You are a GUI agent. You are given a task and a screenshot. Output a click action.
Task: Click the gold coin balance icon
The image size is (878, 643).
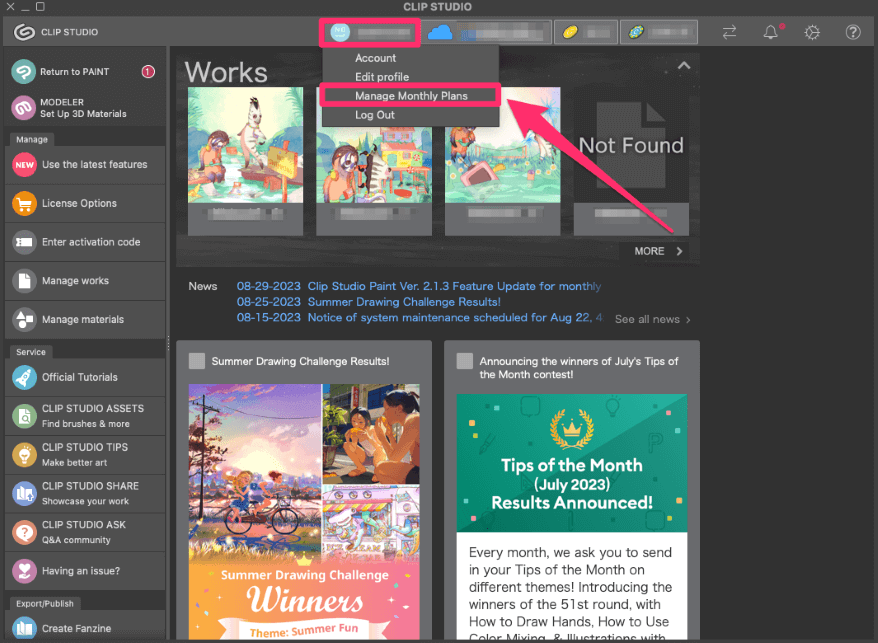coord(570,32)
